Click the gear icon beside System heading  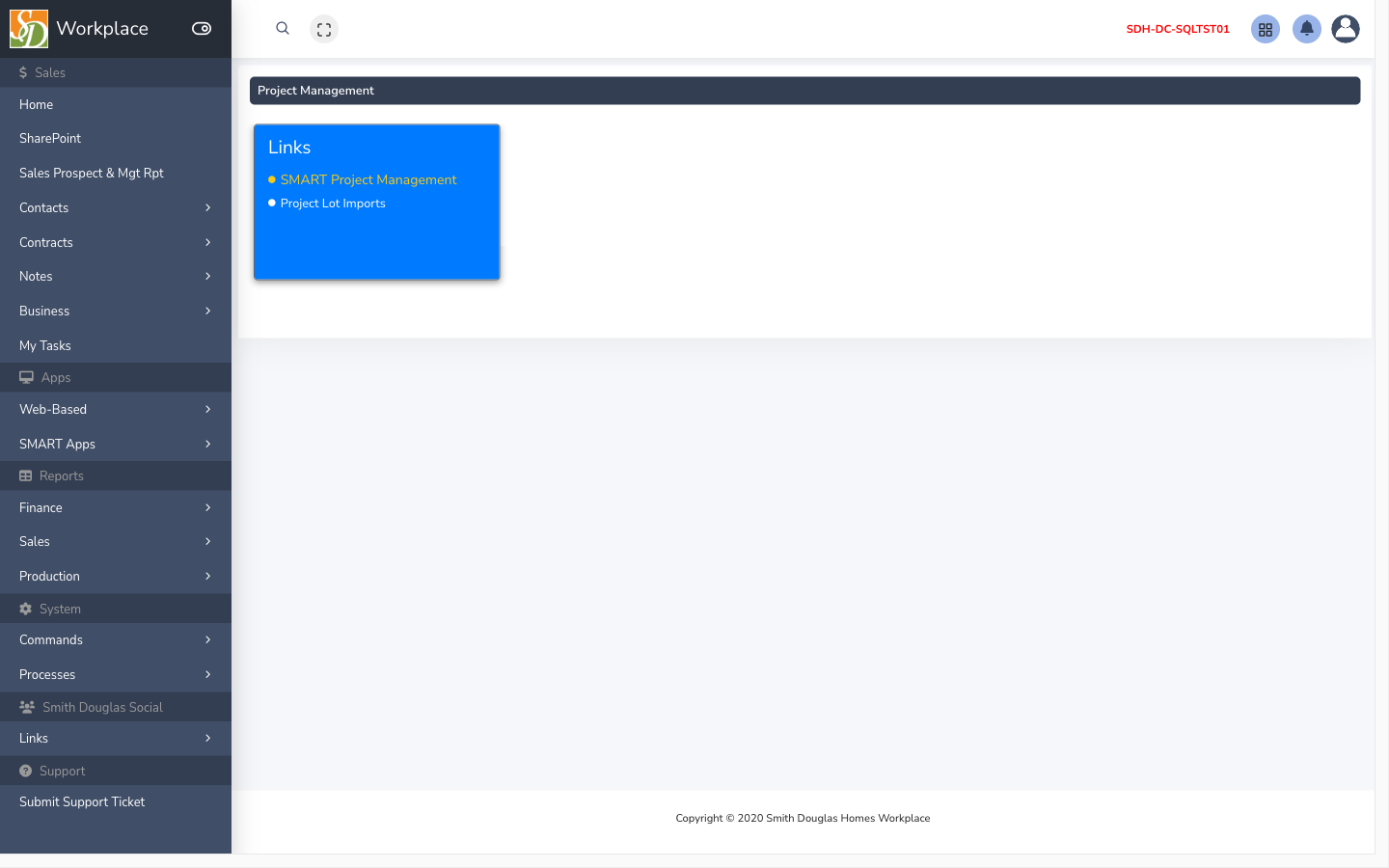tap(26, 609)
